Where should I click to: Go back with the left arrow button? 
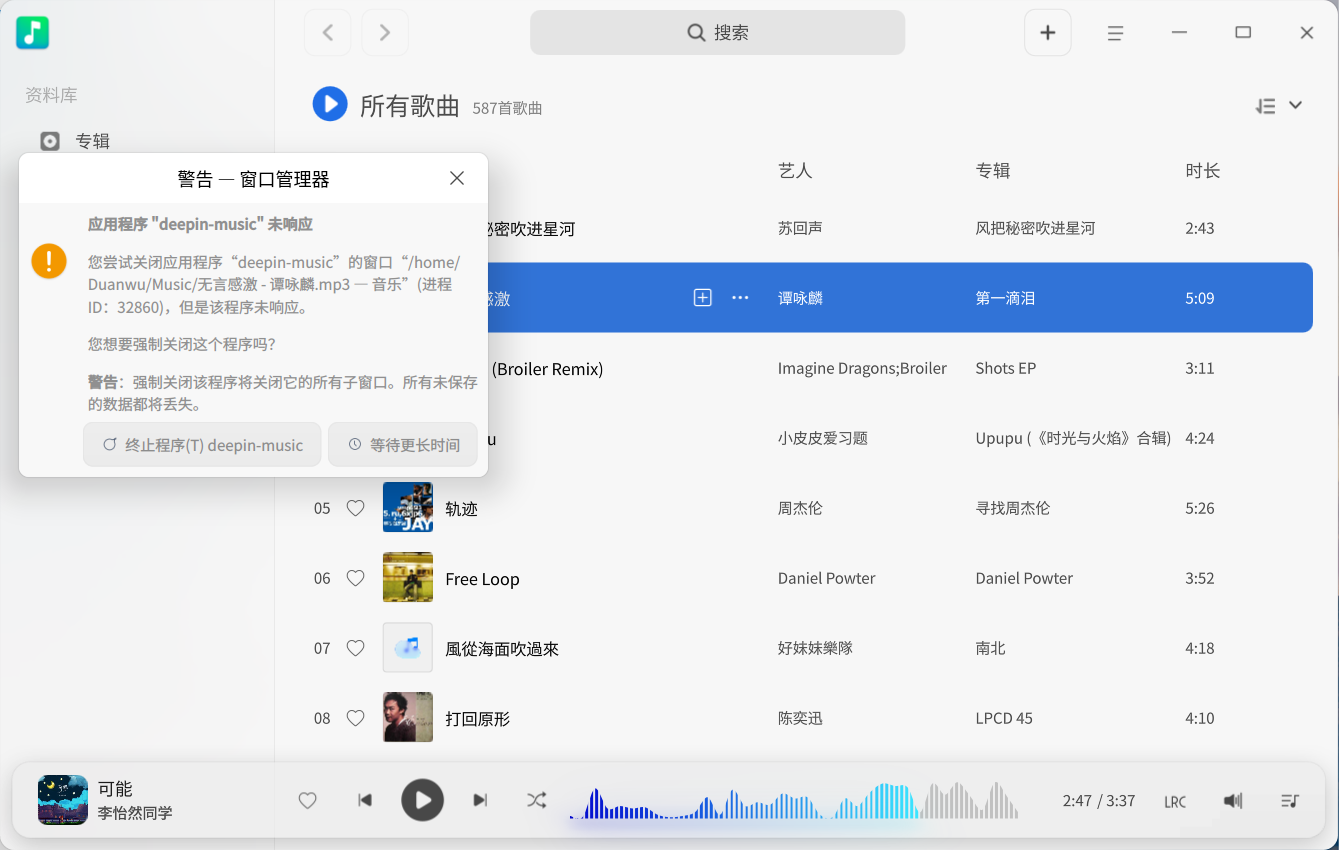pos(328,33)
